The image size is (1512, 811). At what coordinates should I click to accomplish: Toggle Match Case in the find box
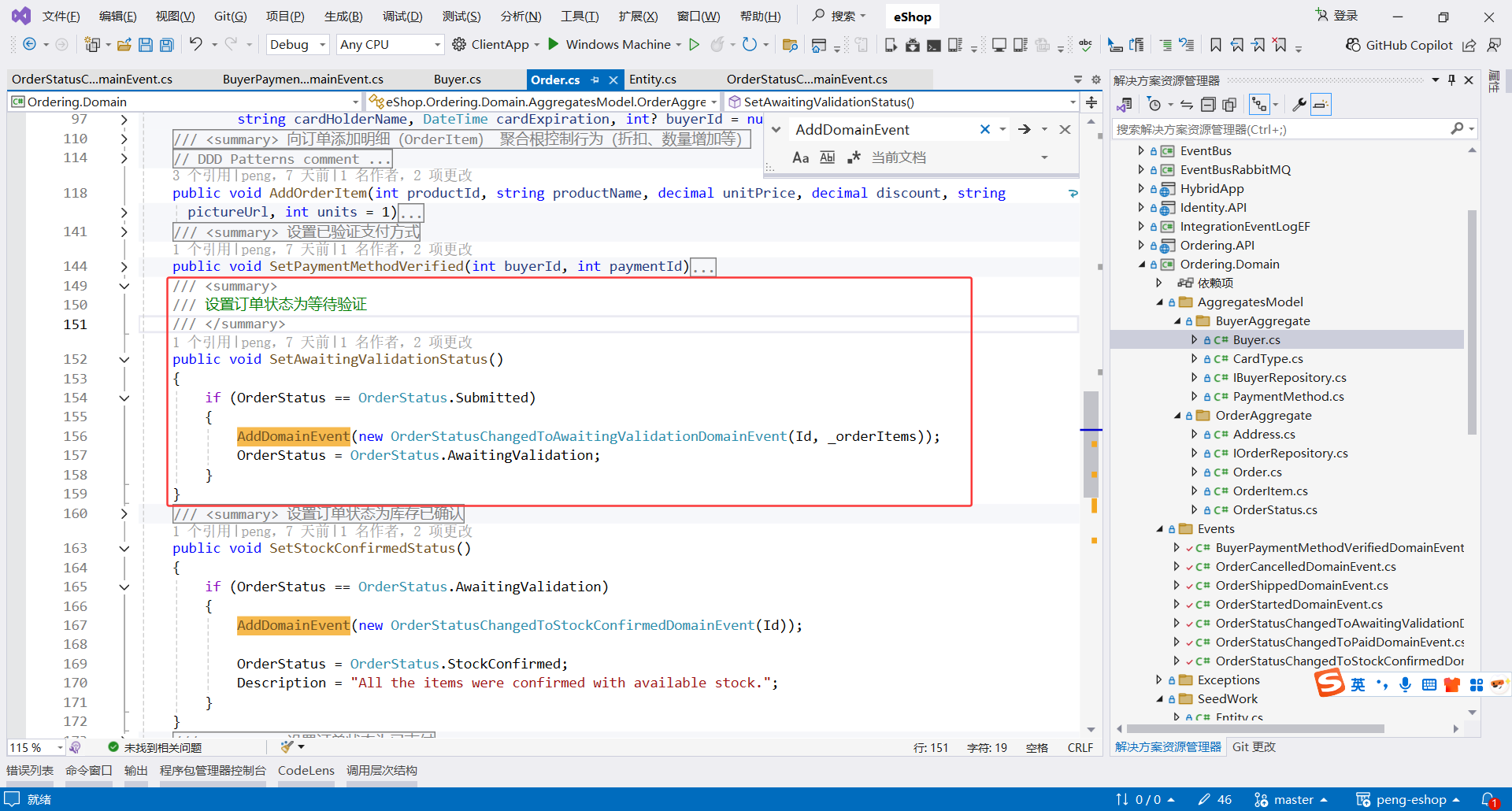(800, 157)
